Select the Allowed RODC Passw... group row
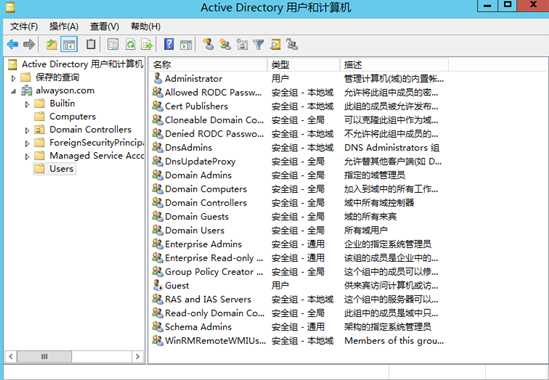 [x=298, y=92]
